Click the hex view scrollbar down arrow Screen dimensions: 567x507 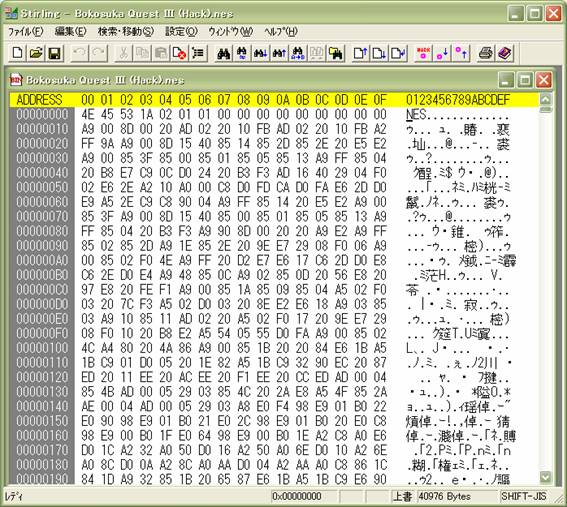(545, 477)
